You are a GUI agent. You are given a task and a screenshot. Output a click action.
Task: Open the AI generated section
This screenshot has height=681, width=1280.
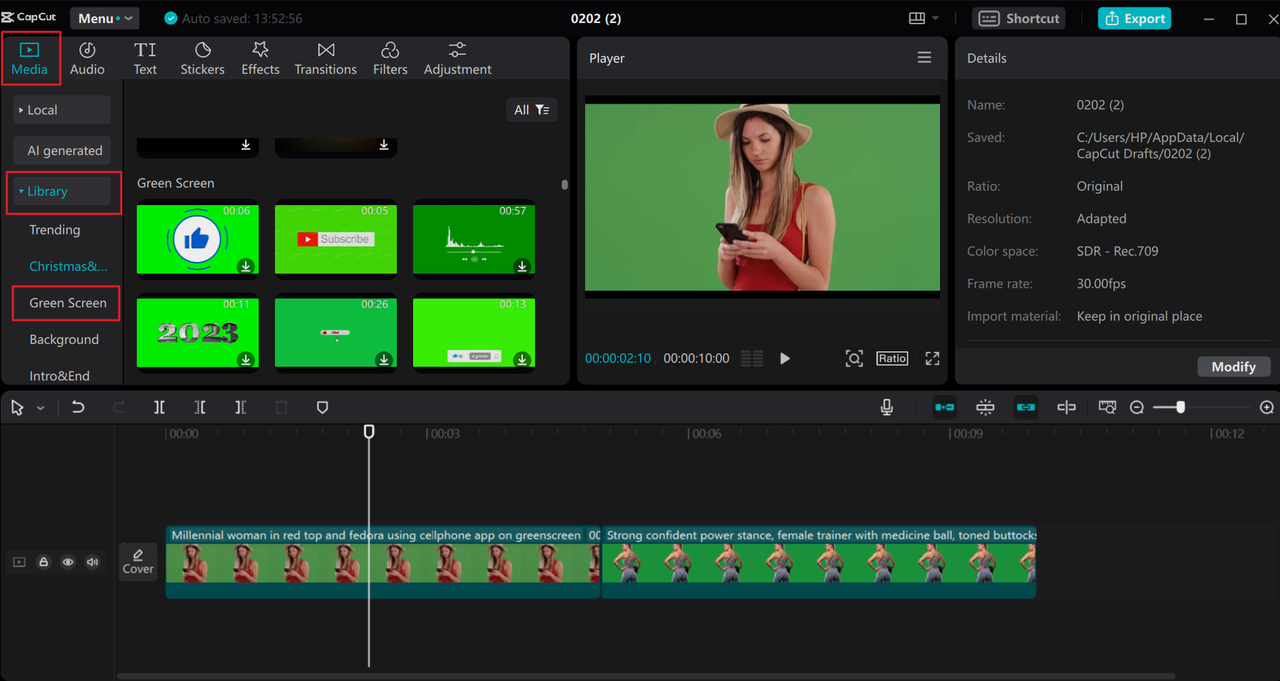[x=62, y=150]
